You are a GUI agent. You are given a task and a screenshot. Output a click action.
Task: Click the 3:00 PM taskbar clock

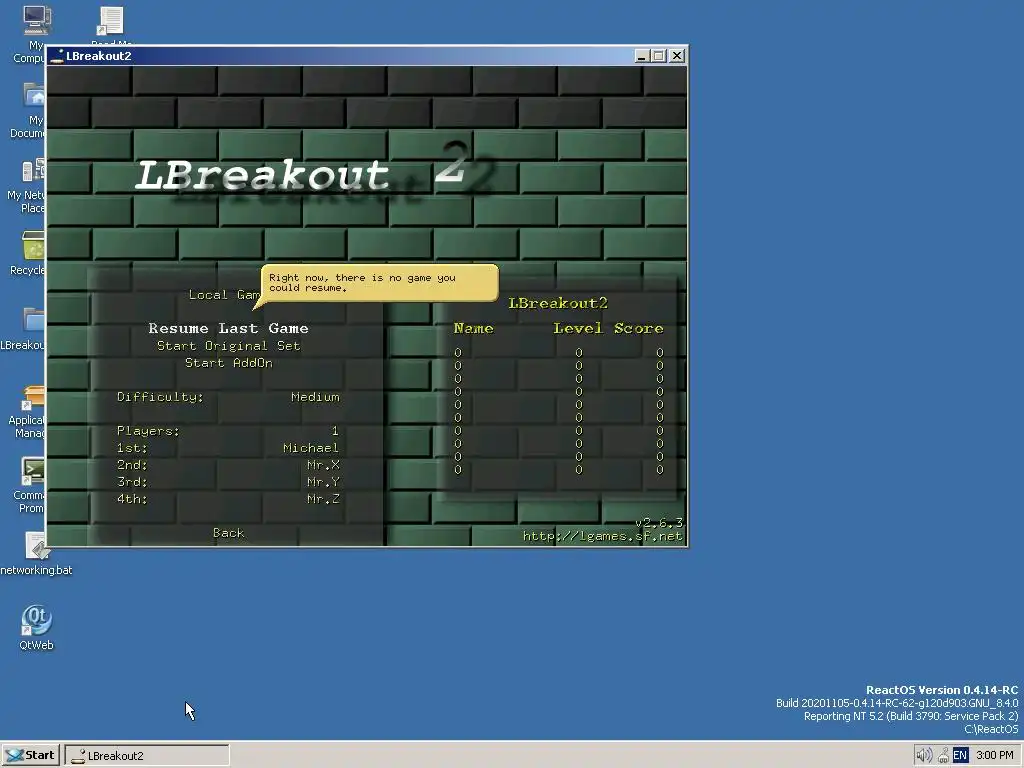click(995, 756)
